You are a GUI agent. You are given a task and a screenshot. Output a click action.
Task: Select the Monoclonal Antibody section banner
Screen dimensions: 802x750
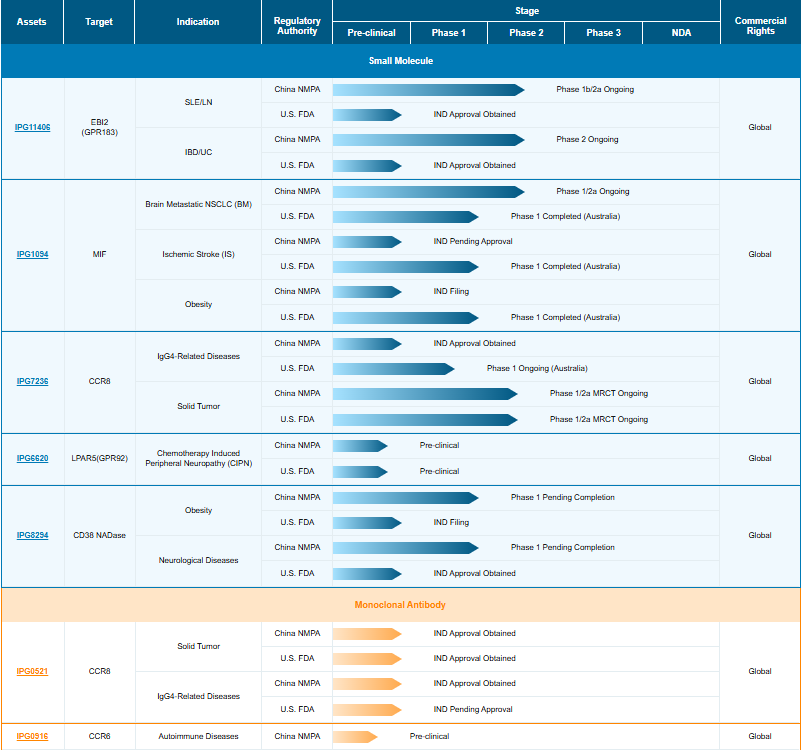click(x=400, y=605)
